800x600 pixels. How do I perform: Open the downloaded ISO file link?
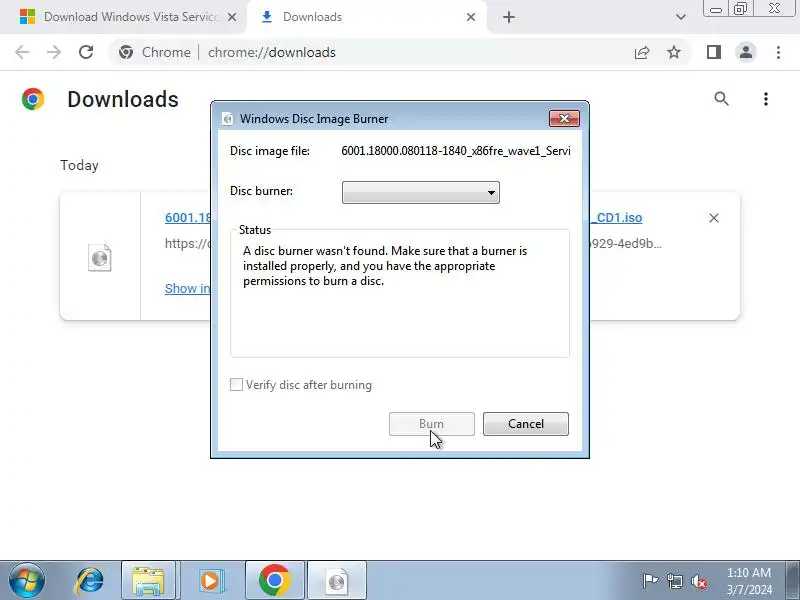tap(187, 217)
